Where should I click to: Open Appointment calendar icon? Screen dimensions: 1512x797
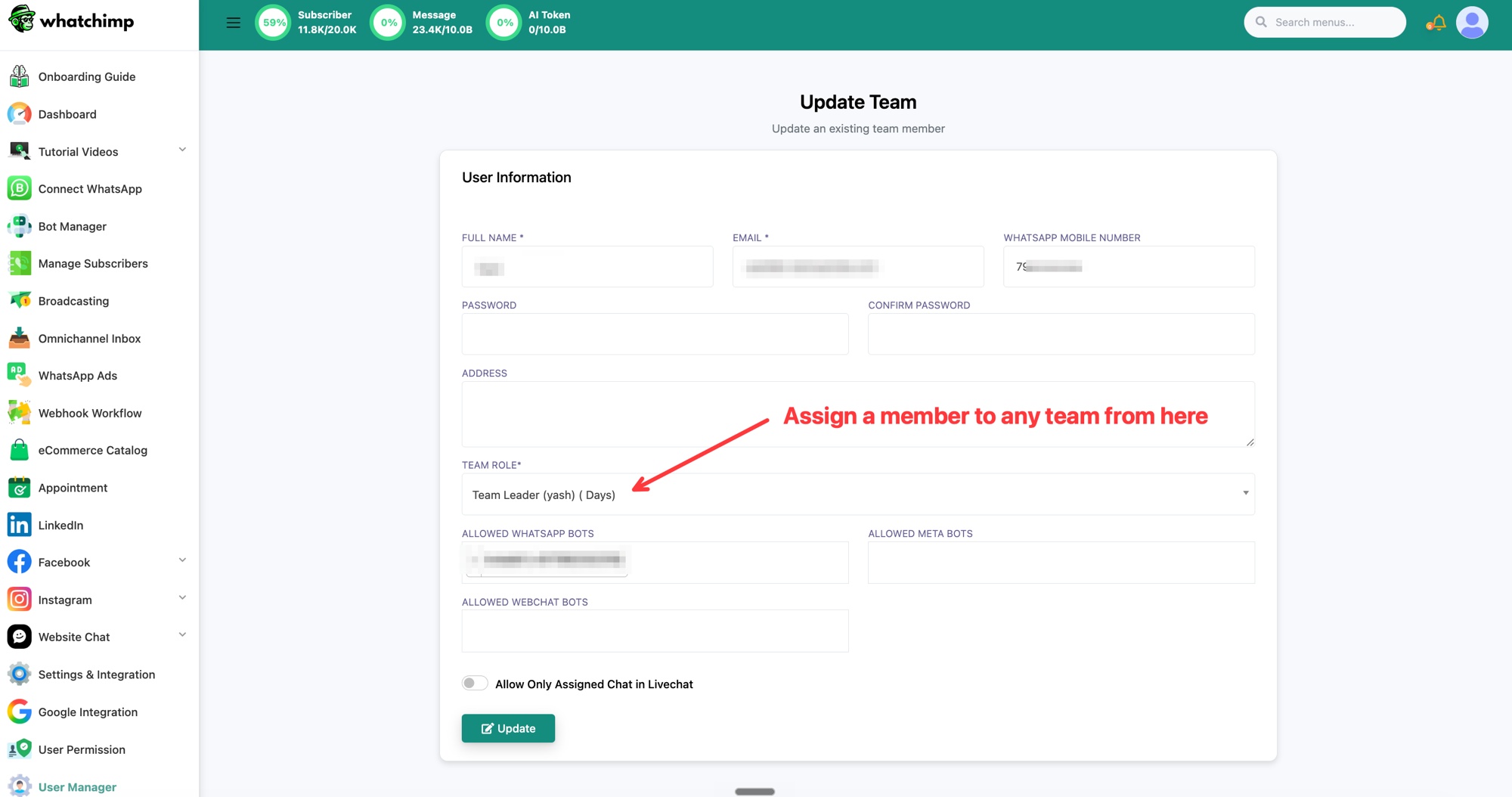[x=19, y=488]
